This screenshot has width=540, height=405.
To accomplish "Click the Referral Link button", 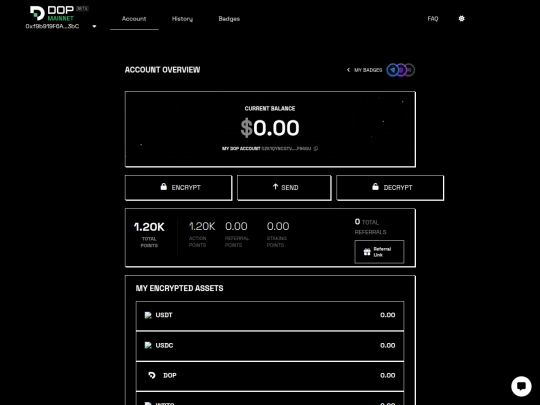I will coord(379,252).
